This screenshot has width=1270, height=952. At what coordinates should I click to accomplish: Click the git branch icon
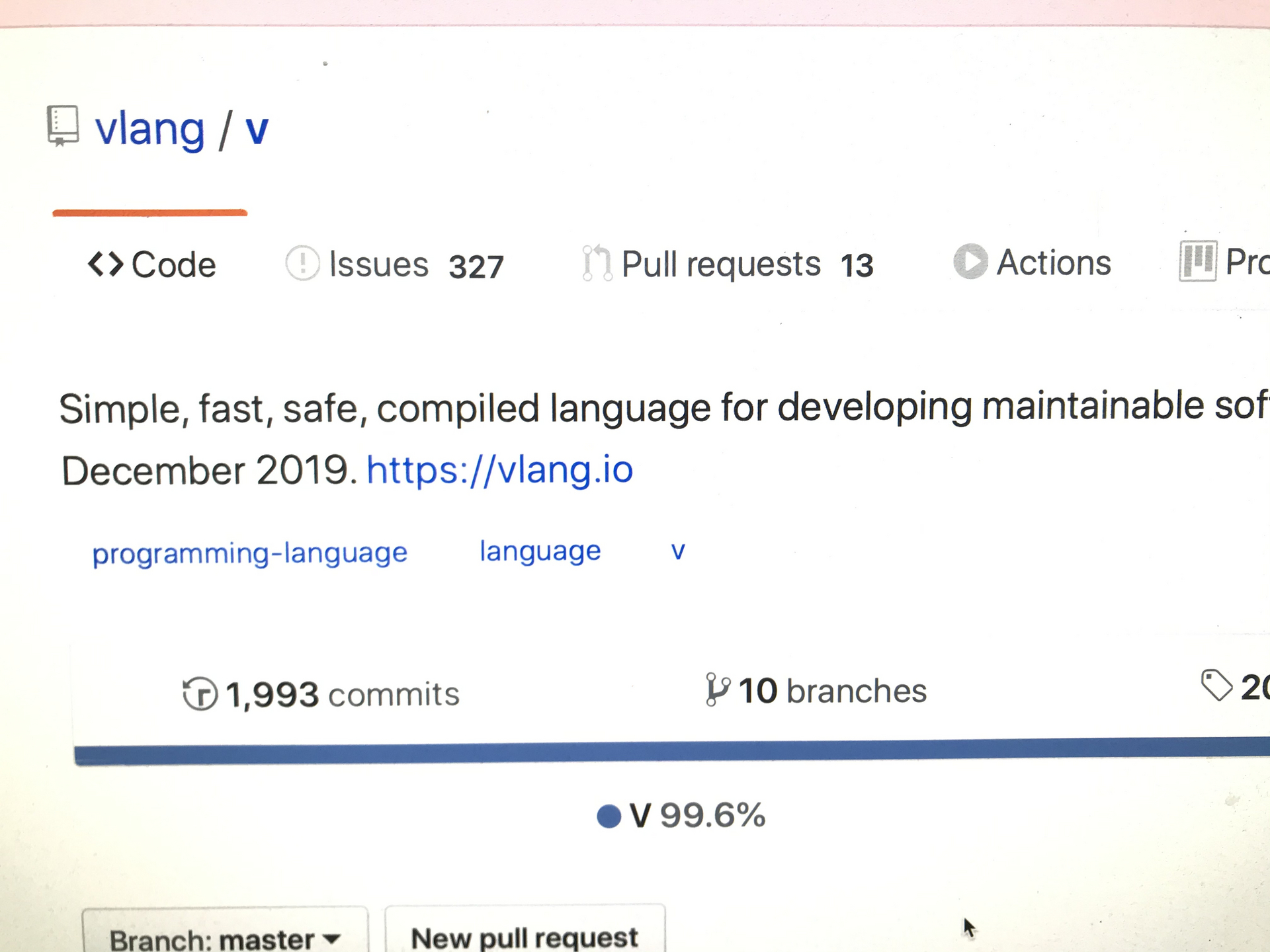coord(717,690)
